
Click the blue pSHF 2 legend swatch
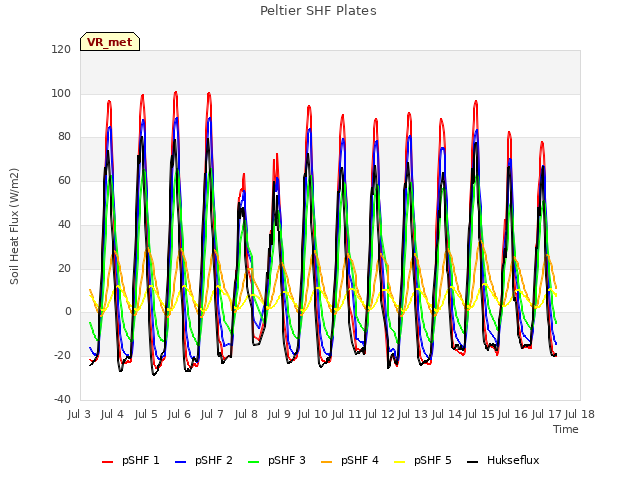tap(180, 462)
